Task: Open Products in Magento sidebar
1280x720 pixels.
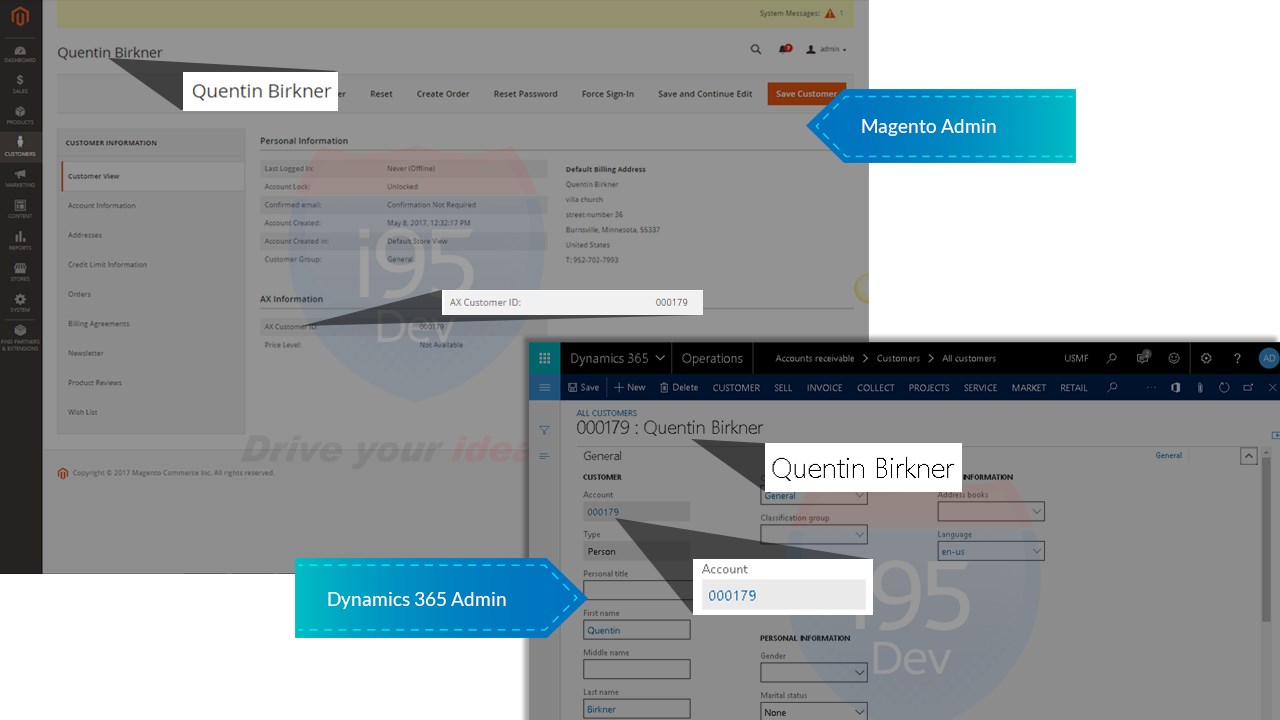Action: pos(20,115)
